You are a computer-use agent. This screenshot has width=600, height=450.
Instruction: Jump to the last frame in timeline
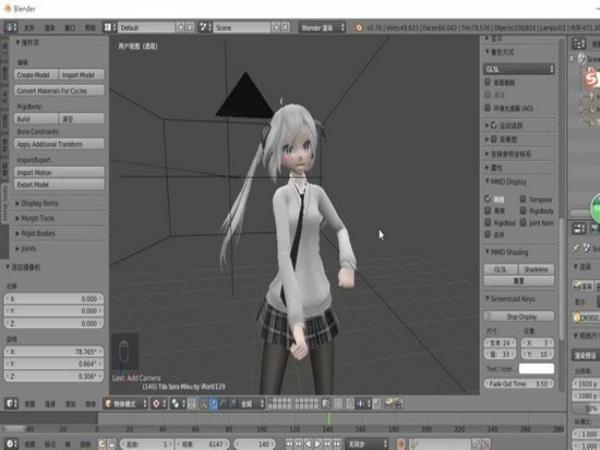point(336,444)
